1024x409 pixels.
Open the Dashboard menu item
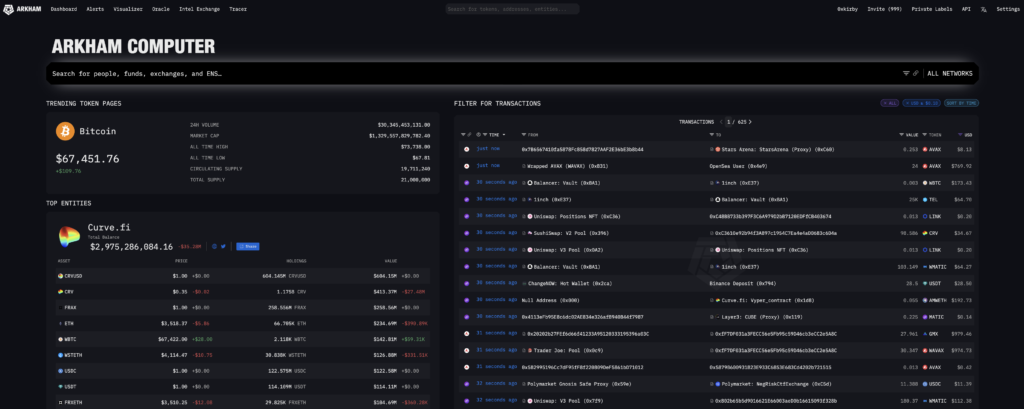[64, 9]
